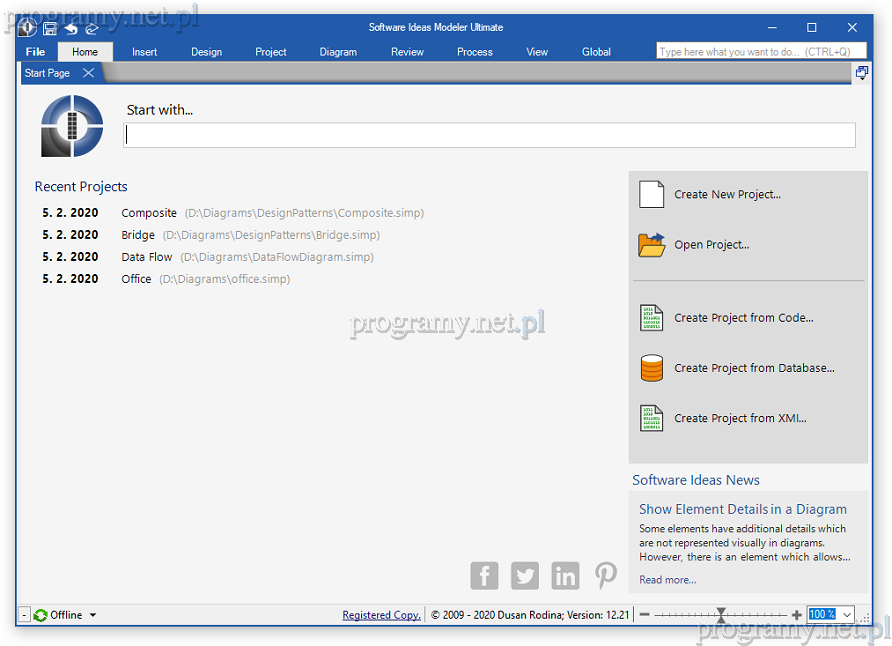Click the zoom slider handle

[x=721, y=615]
